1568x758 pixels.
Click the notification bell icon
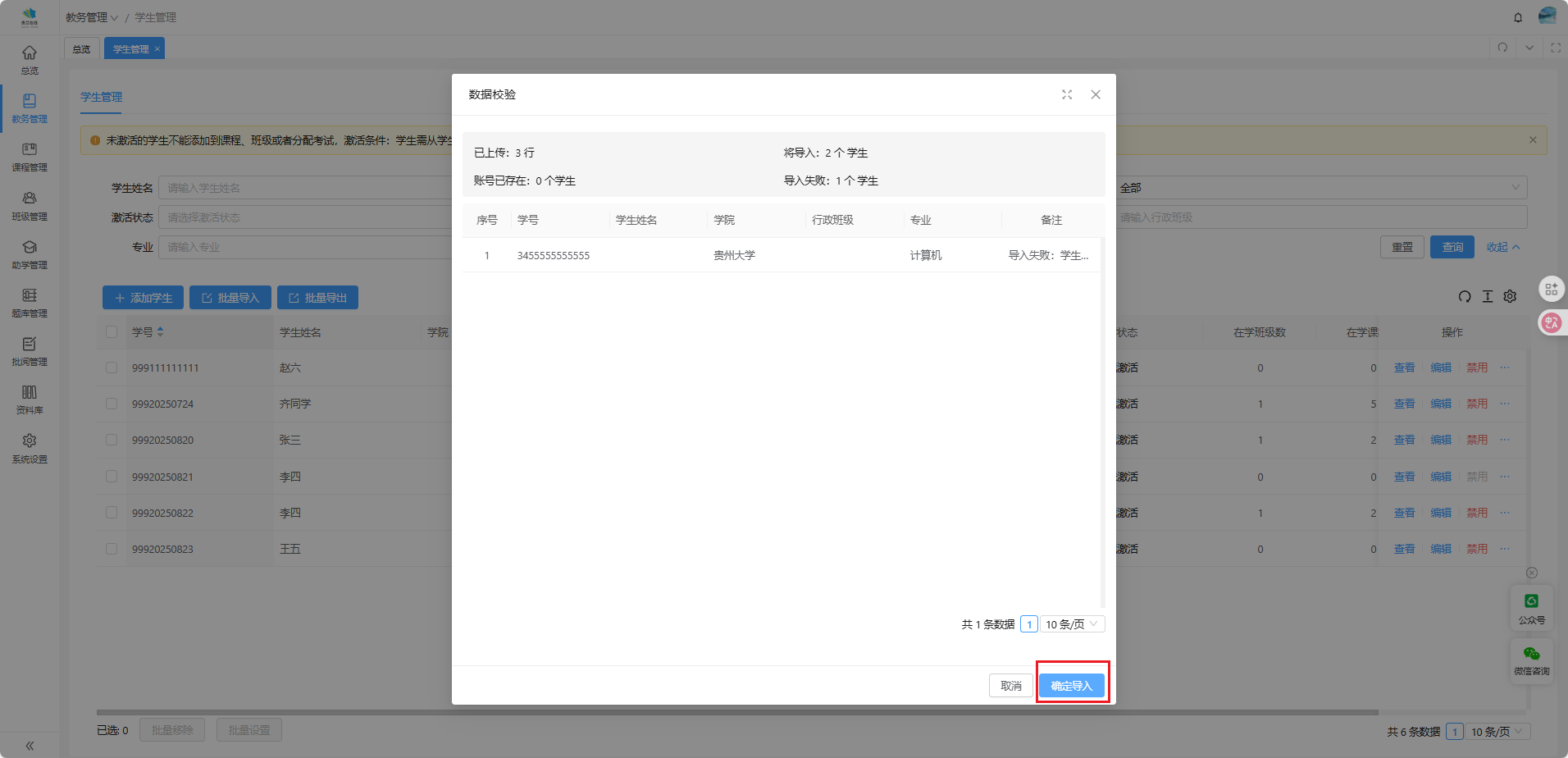(x=1518, y=17)
